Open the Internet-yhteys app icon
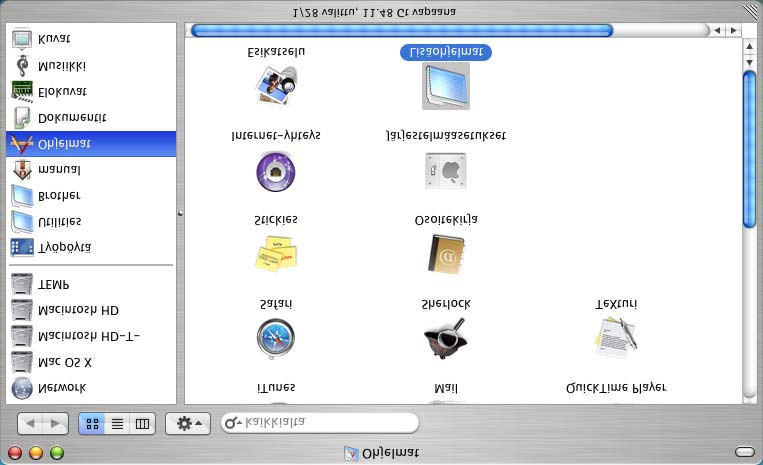 coord(276,172)
